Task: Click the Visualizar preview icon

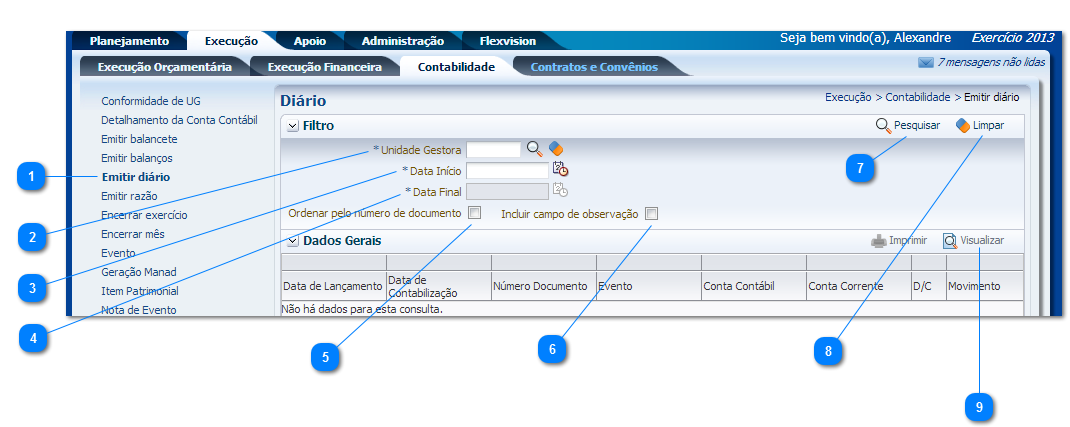Action: click(x=950, y=241)
